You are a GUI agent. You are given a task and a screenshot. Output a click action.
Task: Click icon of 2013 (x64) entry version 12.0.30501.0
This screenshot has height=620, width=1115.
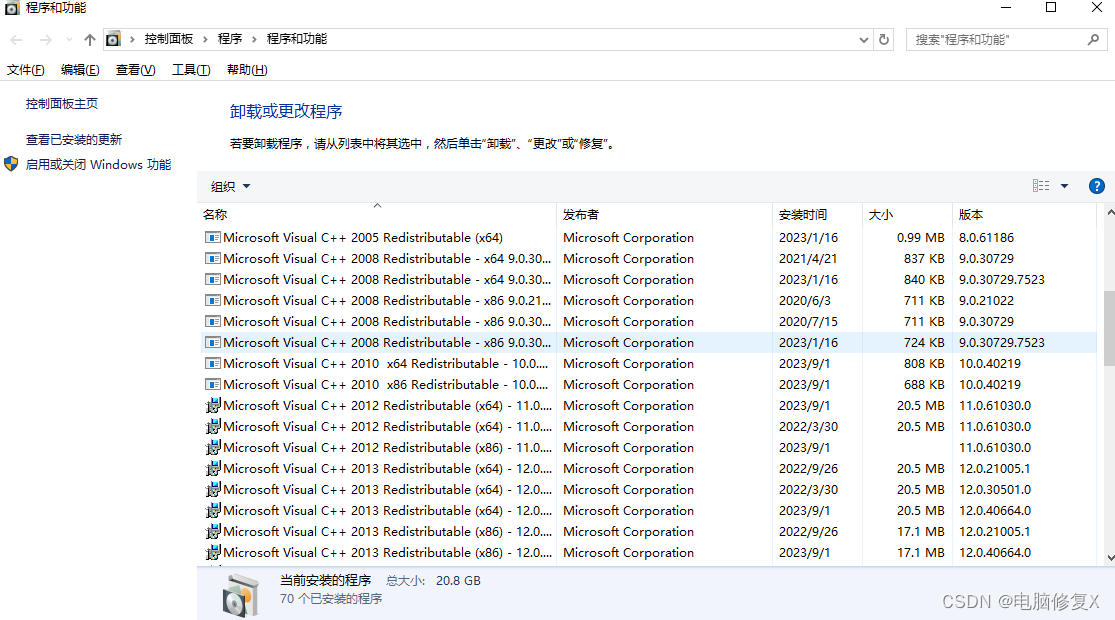[213, 489]
